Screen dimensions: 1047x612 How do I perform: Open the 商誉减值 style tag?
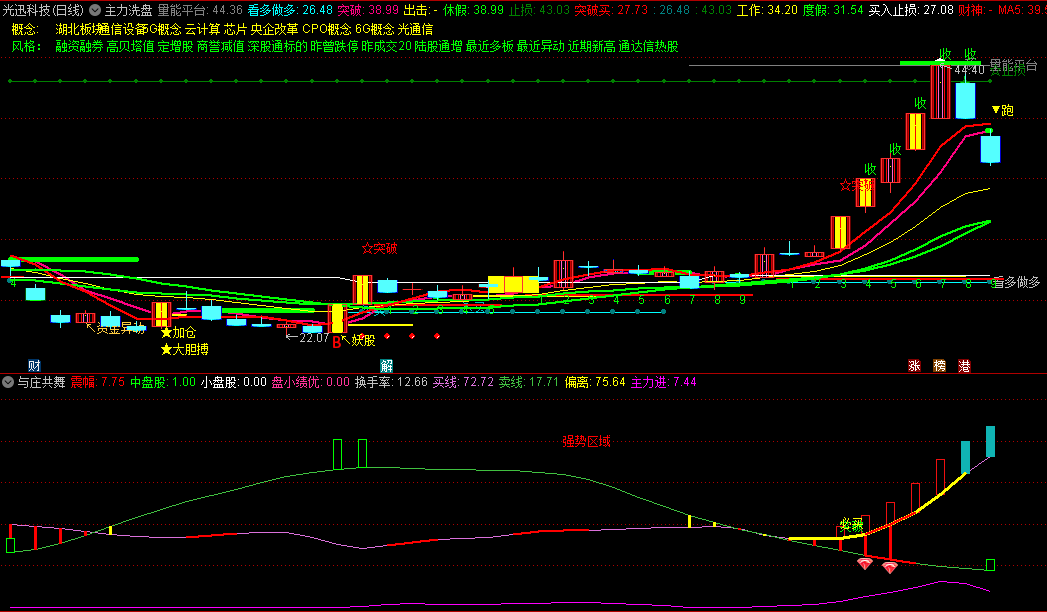(x=220, y=46)
